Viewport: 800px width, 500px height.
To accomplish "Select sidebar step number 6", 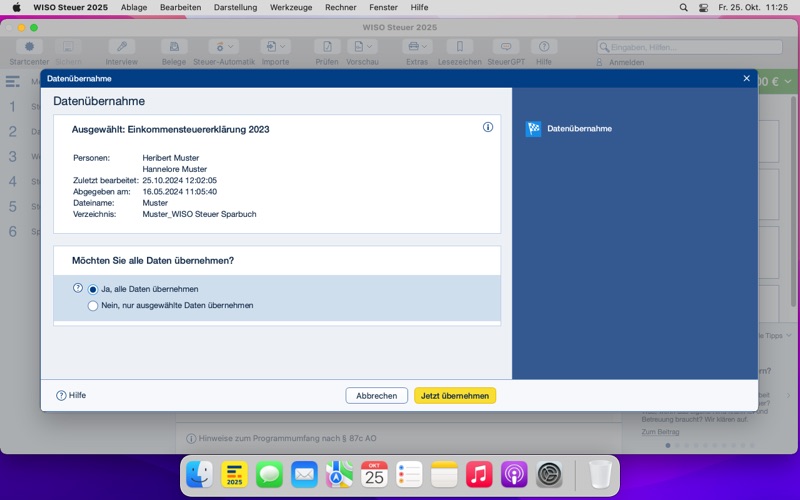I will coord(13,232).
